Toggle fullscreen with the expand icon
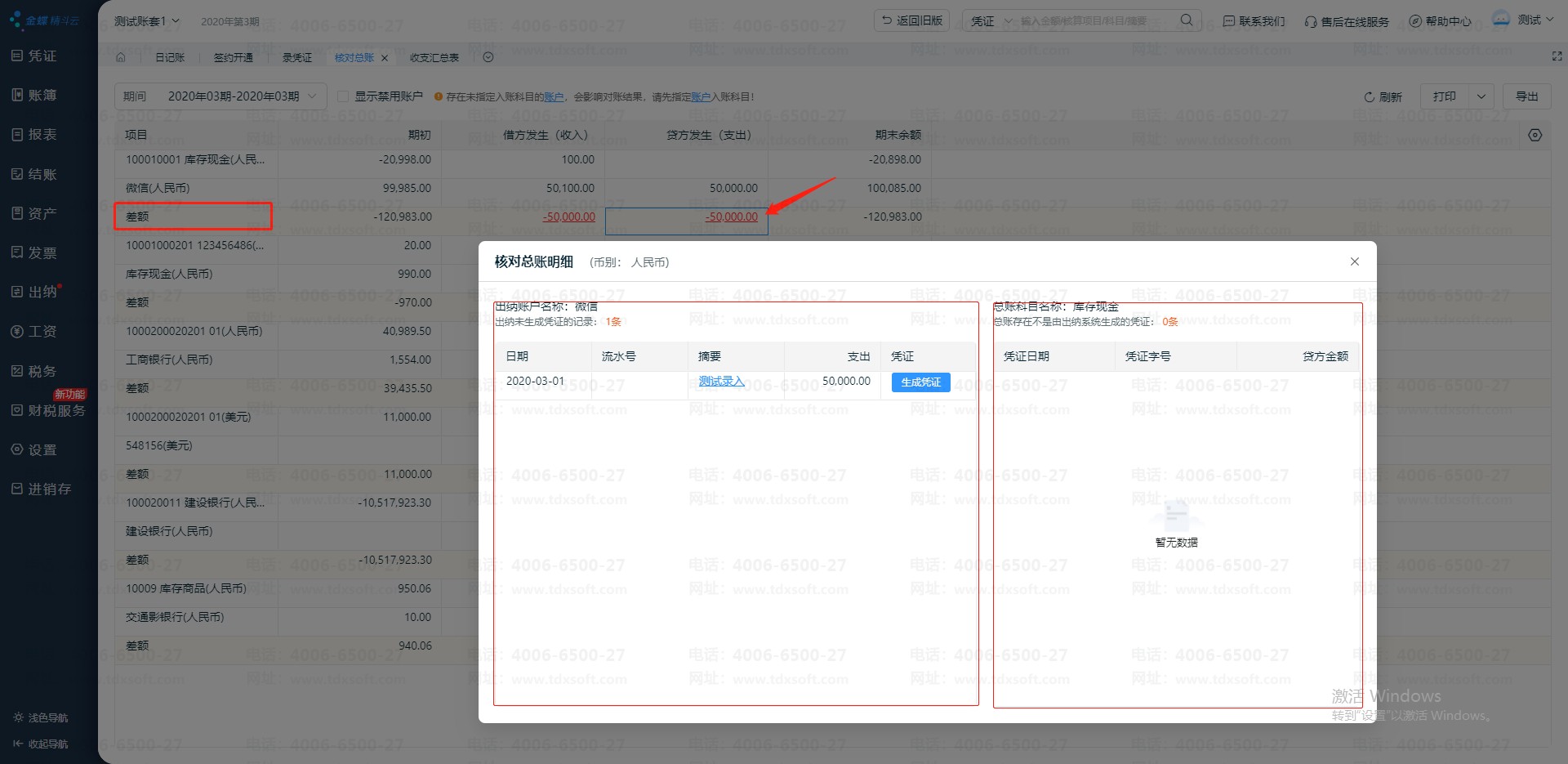 point(1556,56)
